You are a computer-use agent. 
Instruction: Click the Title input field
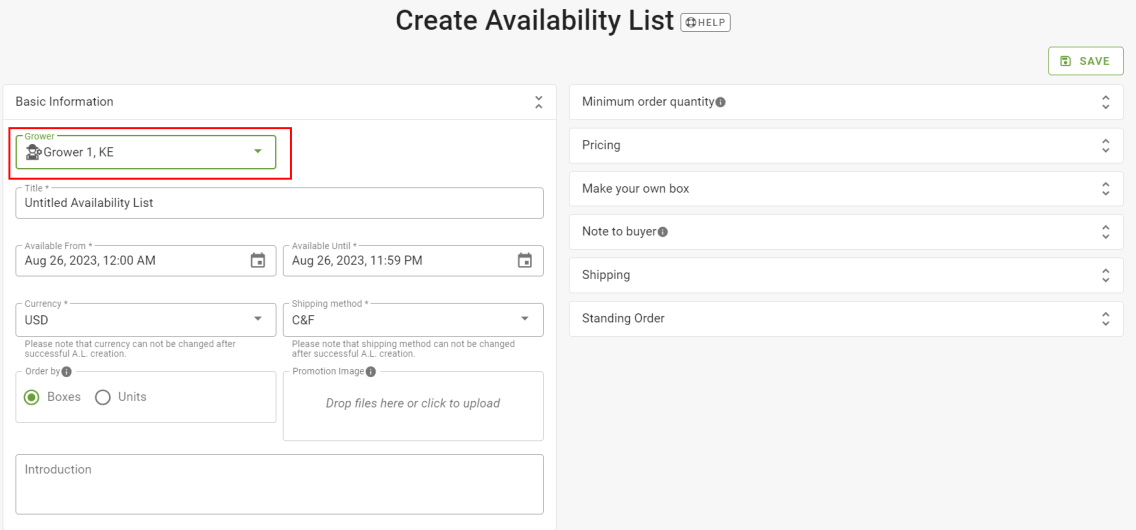tap(279, 203)
